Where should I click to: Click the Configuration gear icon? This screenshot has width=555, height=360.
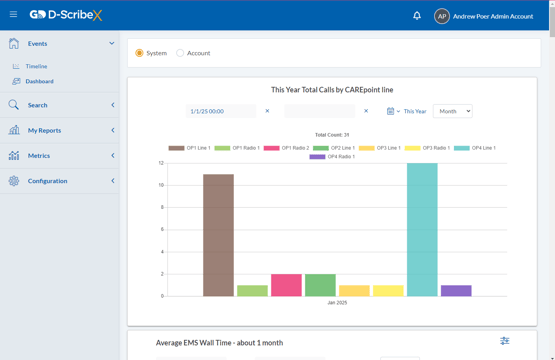(x=14, y=181)
